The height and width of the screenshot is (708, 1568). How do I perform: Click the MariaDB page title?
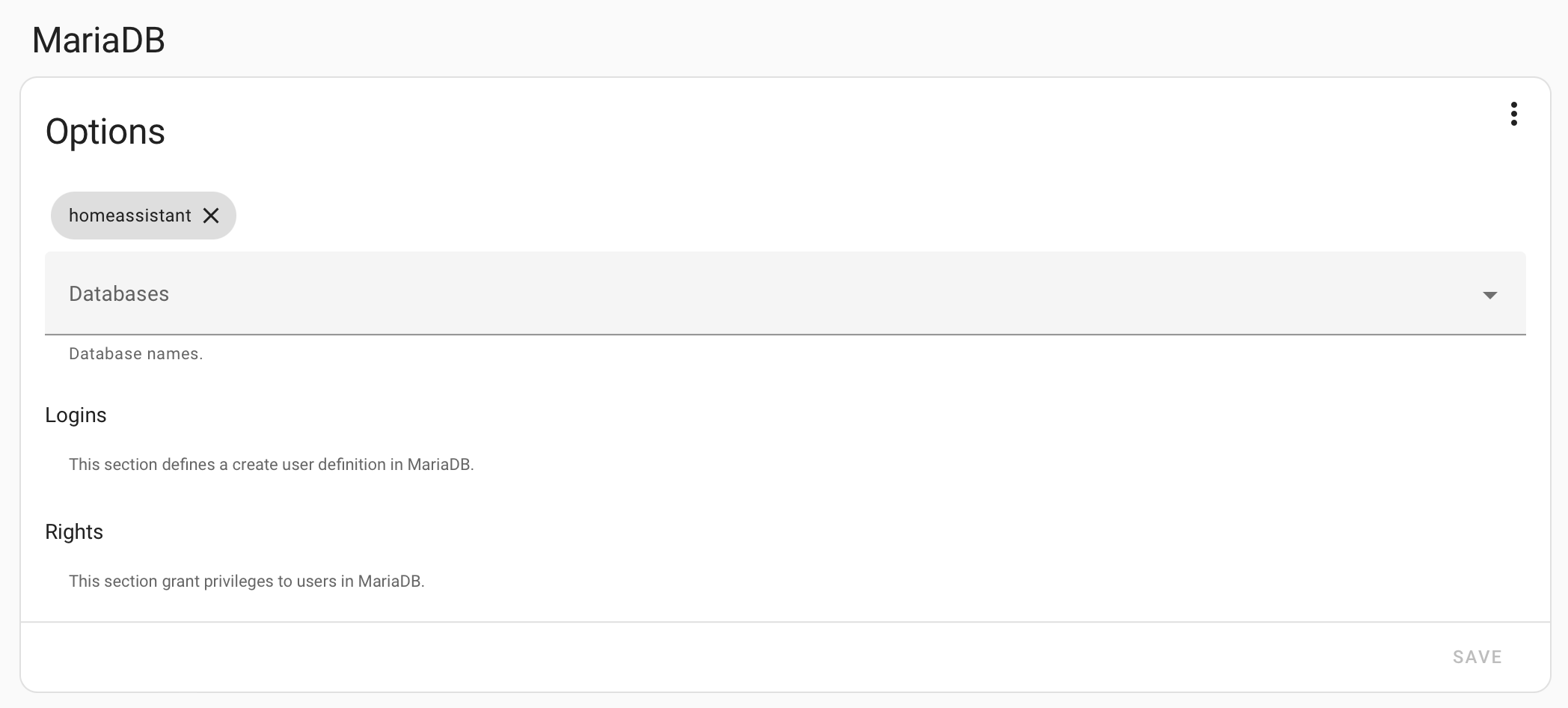point(98,39)
